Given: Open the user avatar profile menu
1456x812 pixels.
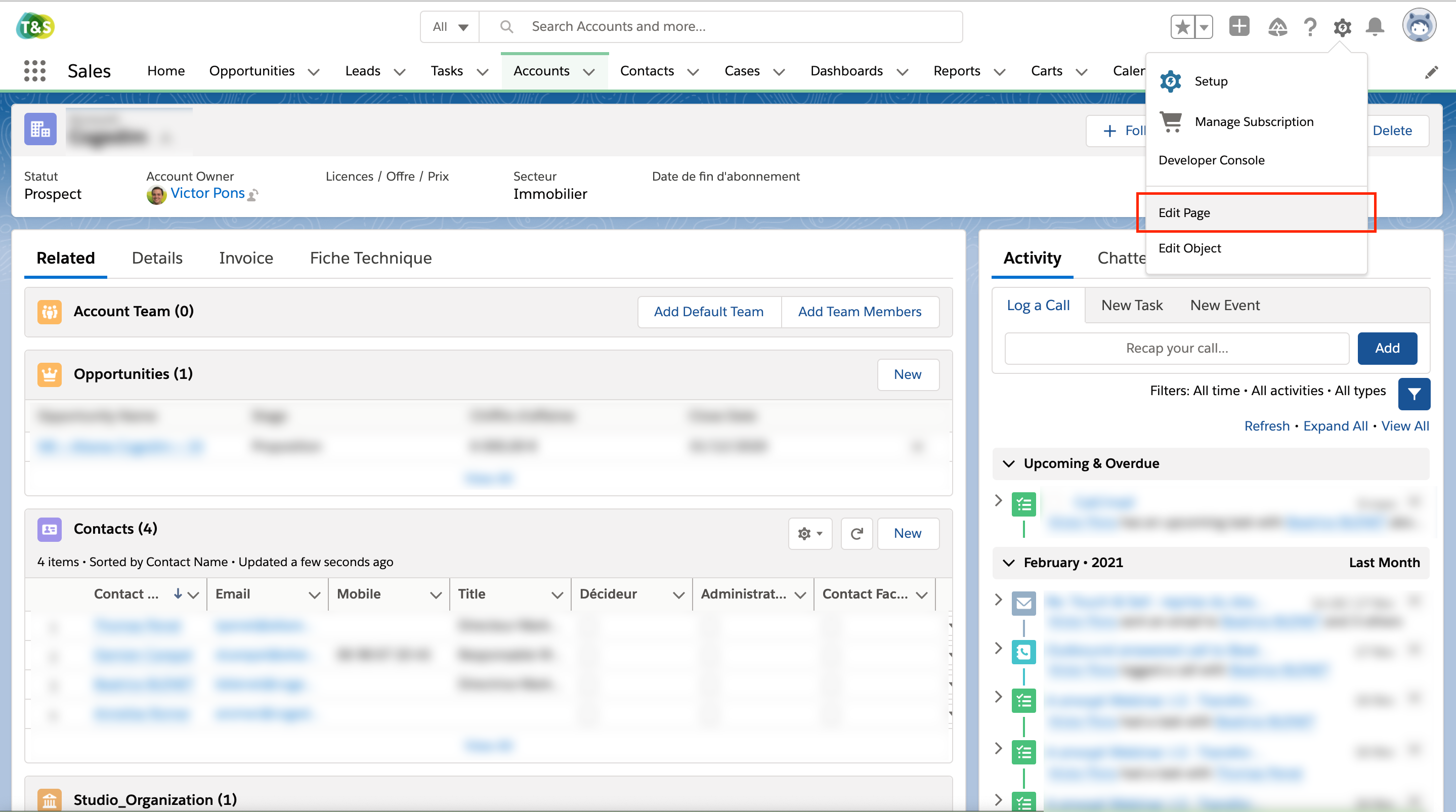Looking at the screenshot, I should [1419, 25].
